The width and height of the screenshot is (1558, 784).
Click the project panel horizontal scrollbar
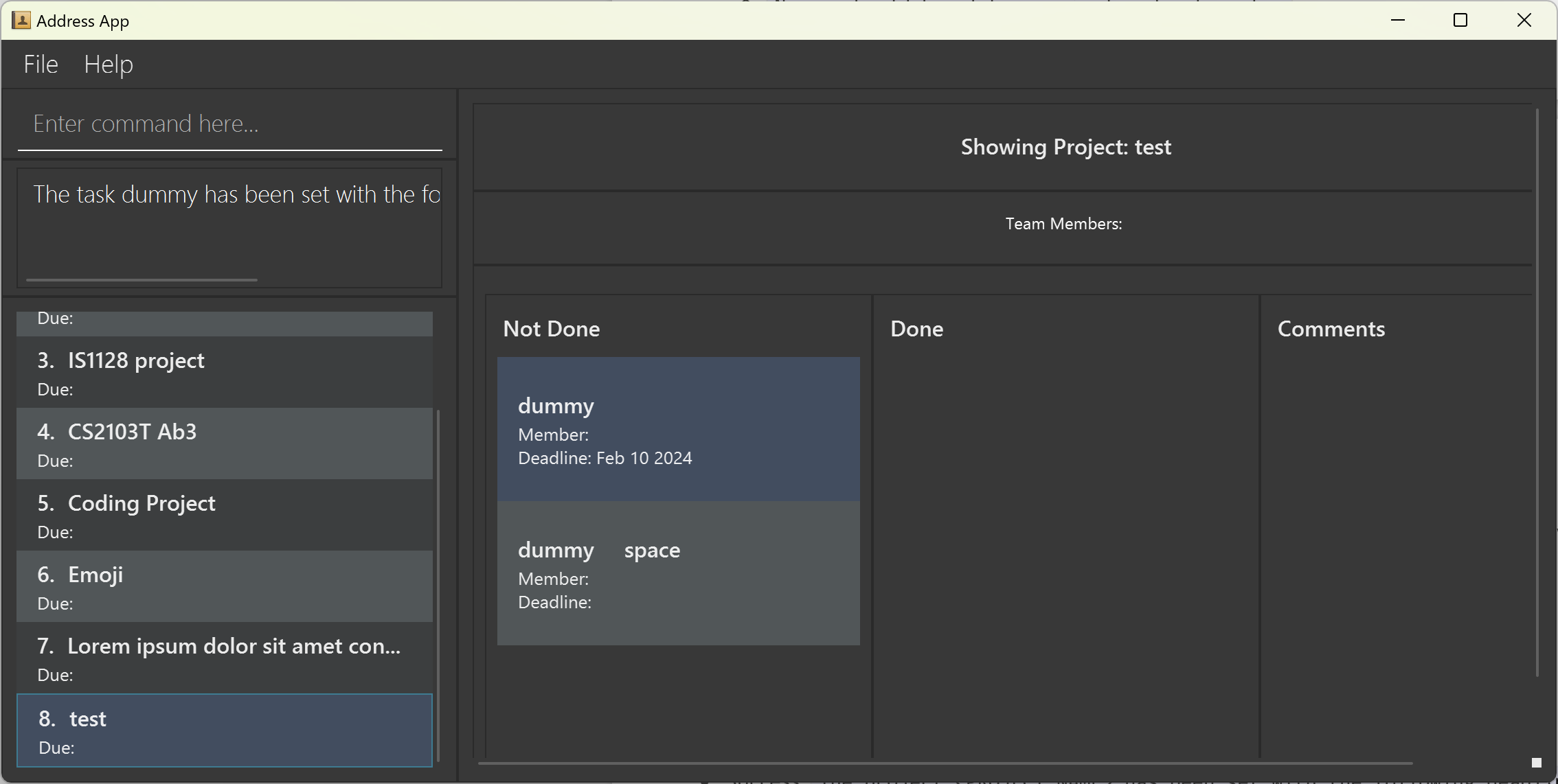click(945, 763)
